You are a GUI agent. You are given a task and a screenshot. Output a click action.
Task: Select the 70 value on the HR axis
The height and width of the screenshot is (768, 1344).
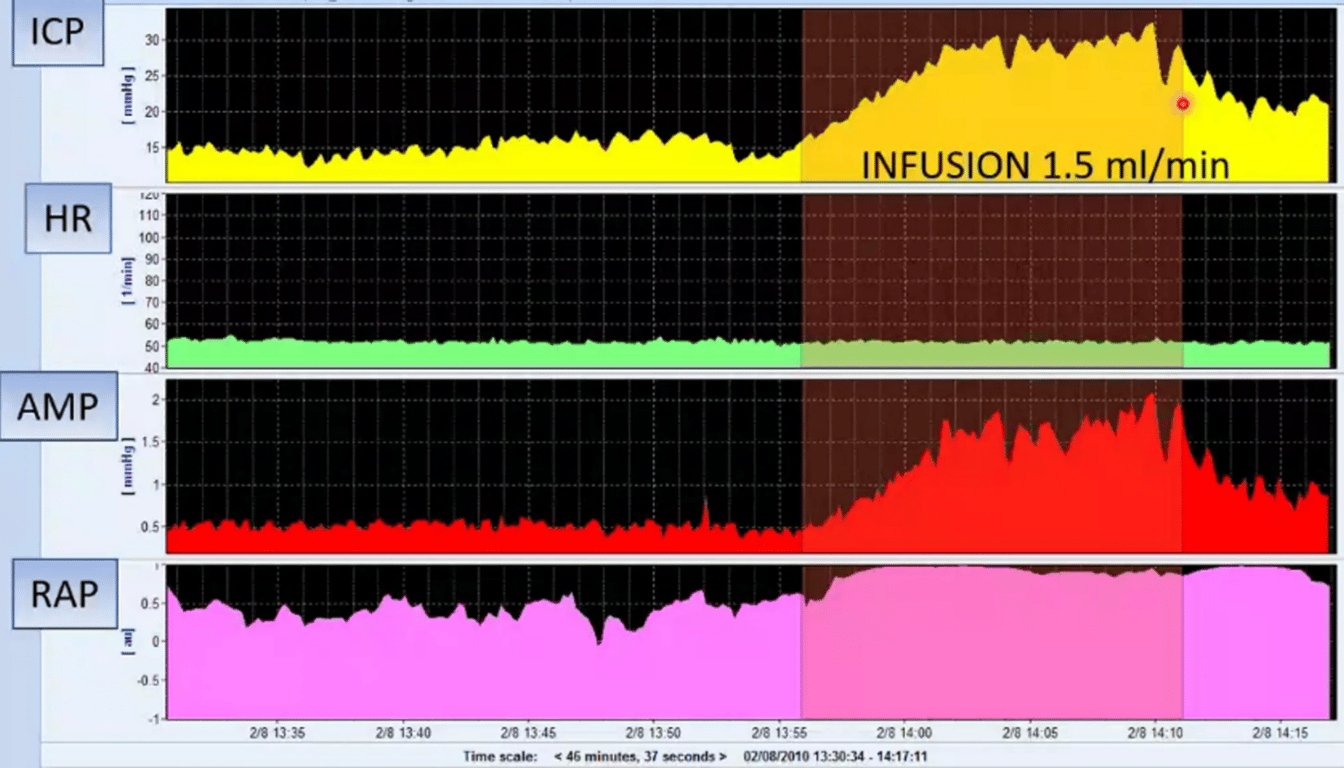click(153, 302)
